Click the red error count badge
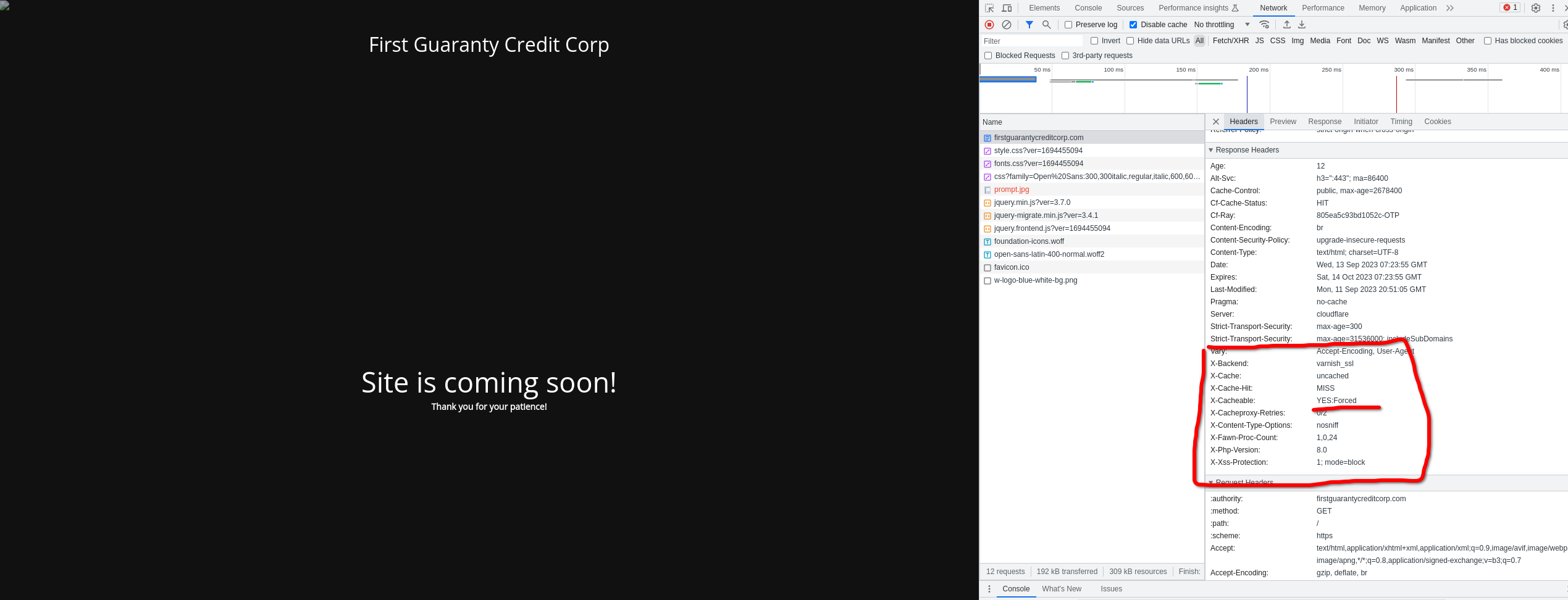 pyautogui.click(x=1510, y=8)
